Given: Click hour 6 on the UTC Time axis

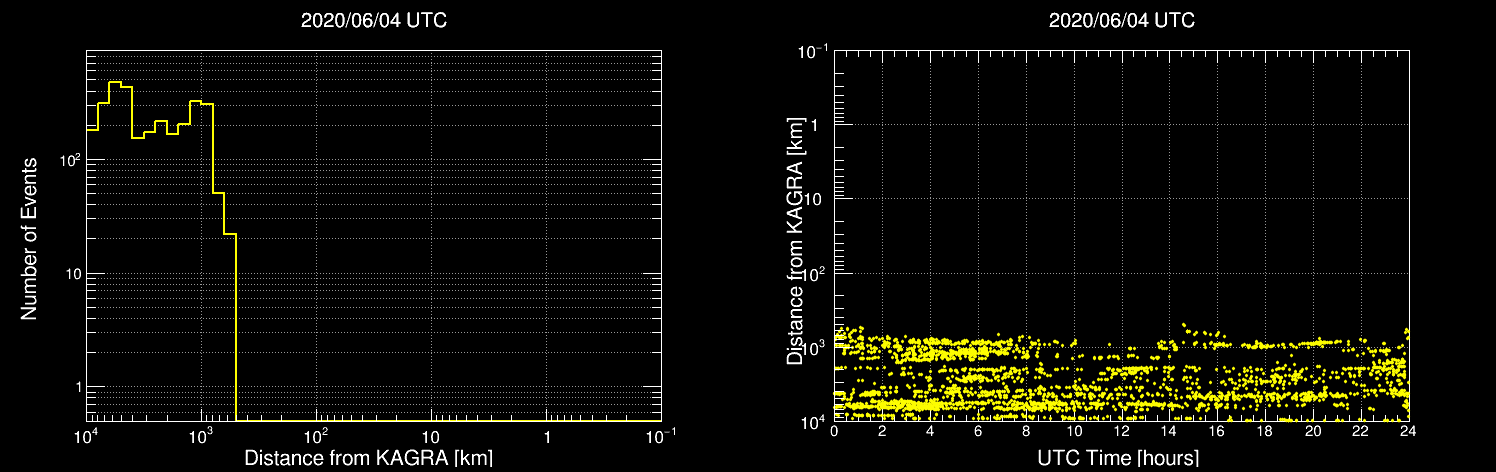Looking at the screenshot, I should (978, 431).
